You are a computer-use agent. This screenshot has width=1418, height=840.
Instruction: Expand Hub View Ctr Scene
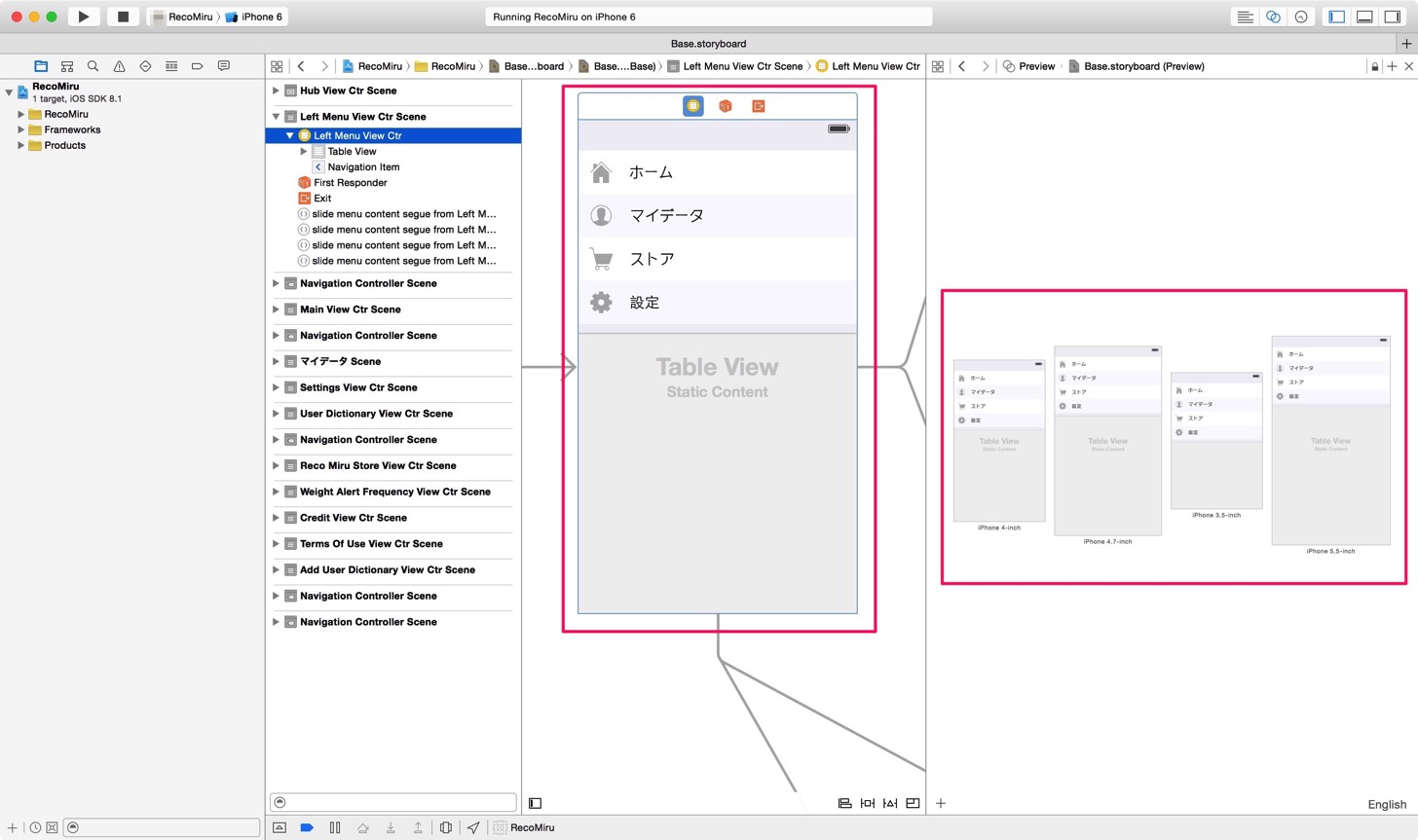point(276,91)
